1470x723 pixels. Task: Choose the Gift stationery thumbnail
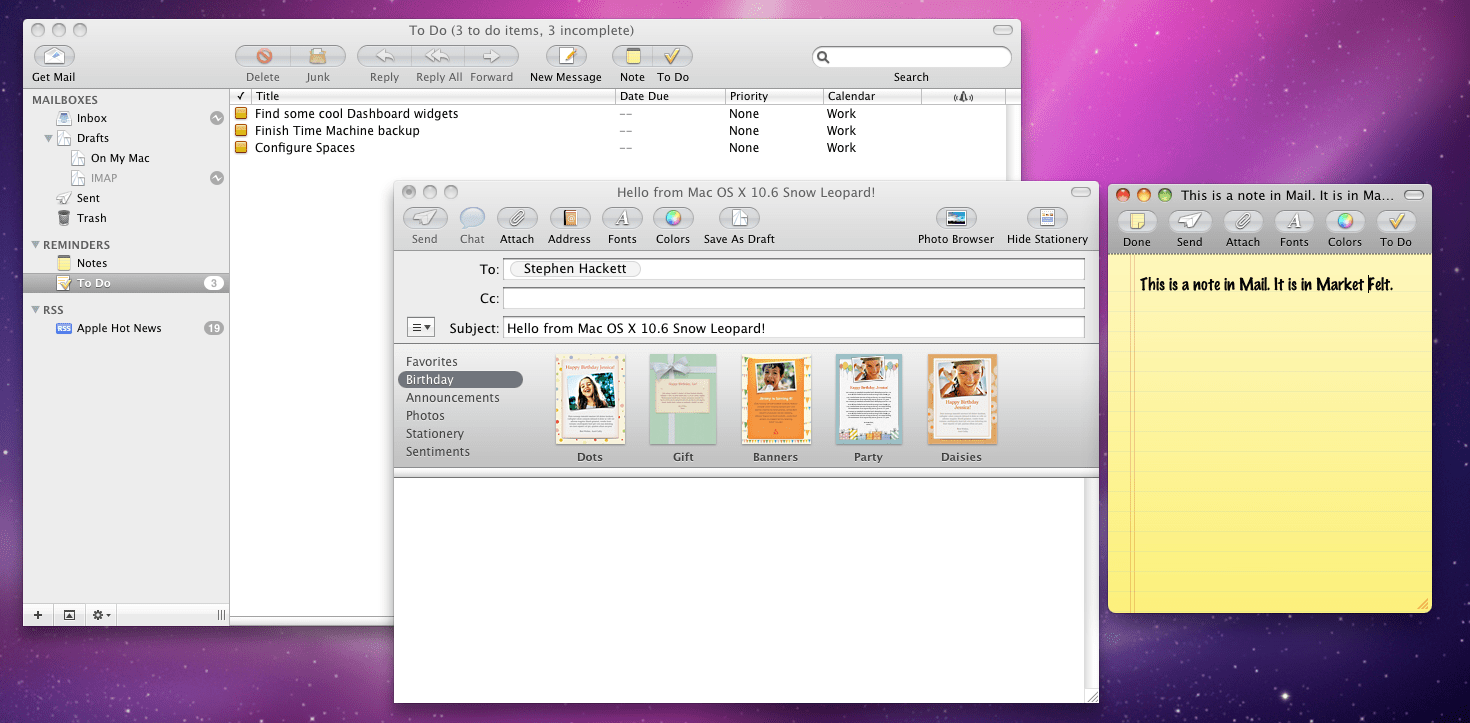(683, 400)
